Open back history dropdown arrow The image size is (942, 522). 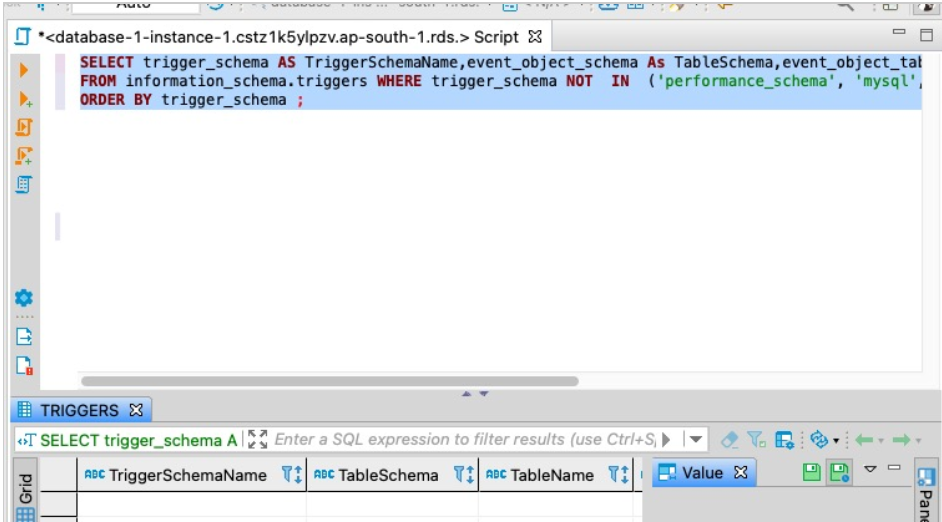(x=881, y=441)
